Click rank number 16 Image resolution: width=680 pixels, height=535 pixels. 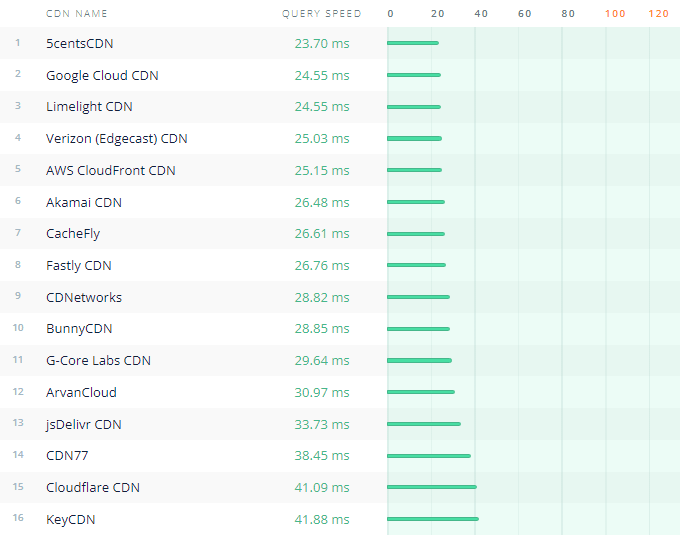18,518
